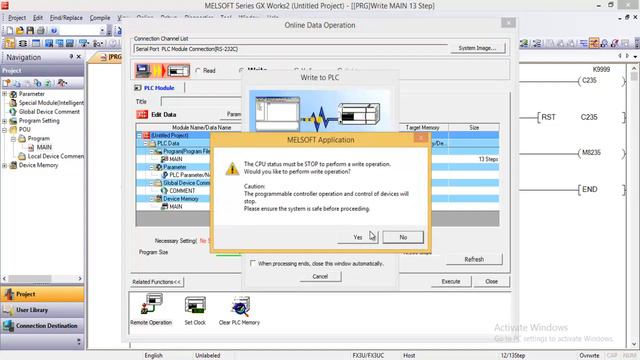The image size is (640, 360).
Task: Click the Close button in Online Data Operation
Action: (x=491, y=281)
